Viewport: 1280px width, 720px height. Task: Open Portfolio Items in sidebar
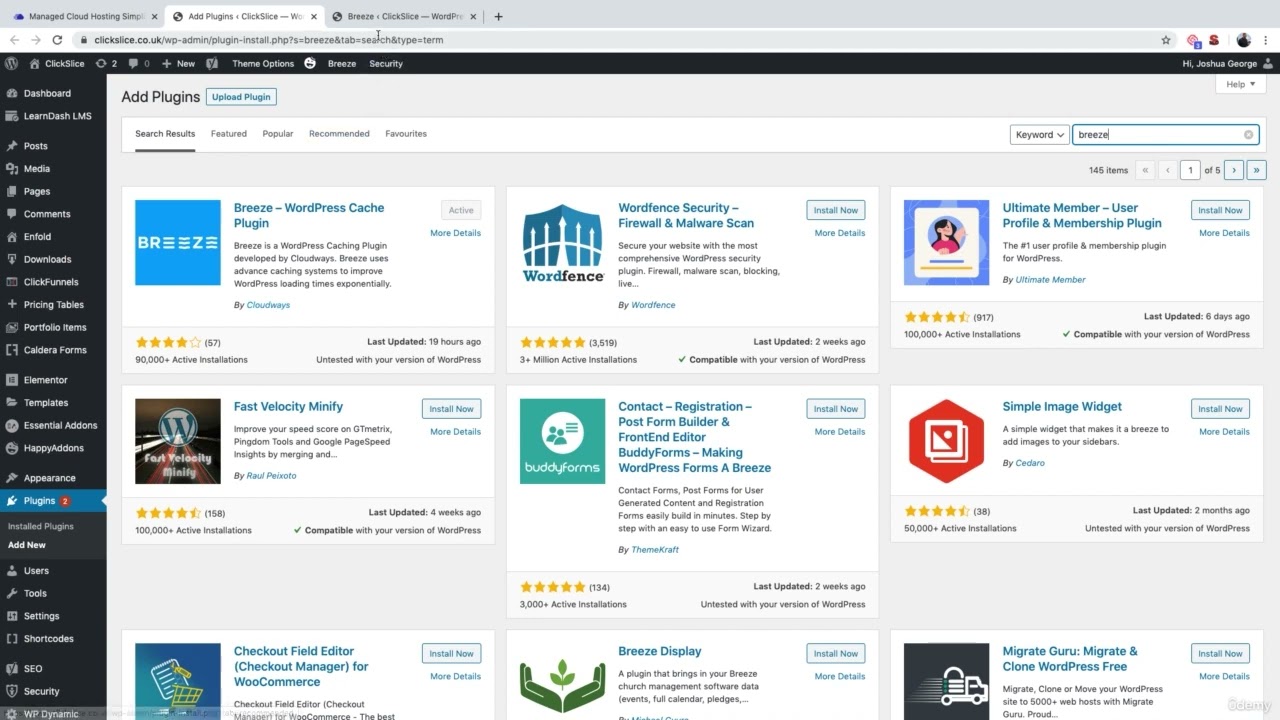tap(55, 327)
